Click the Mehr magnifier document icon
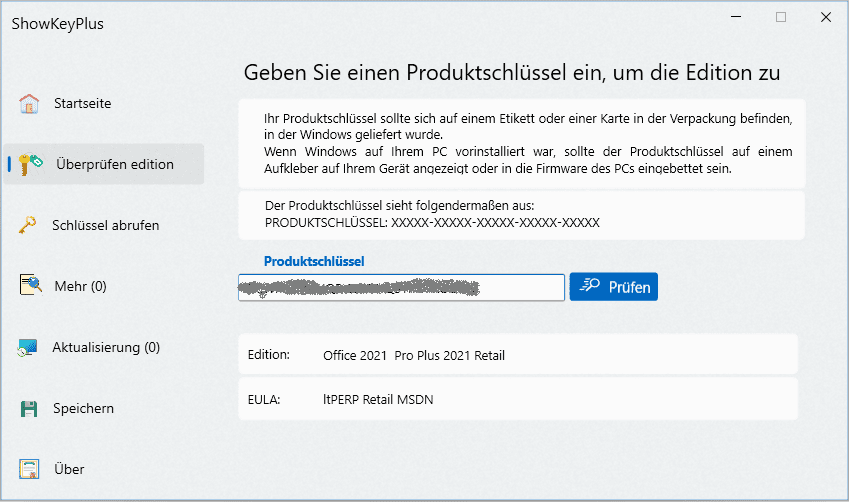 (31, 285)
